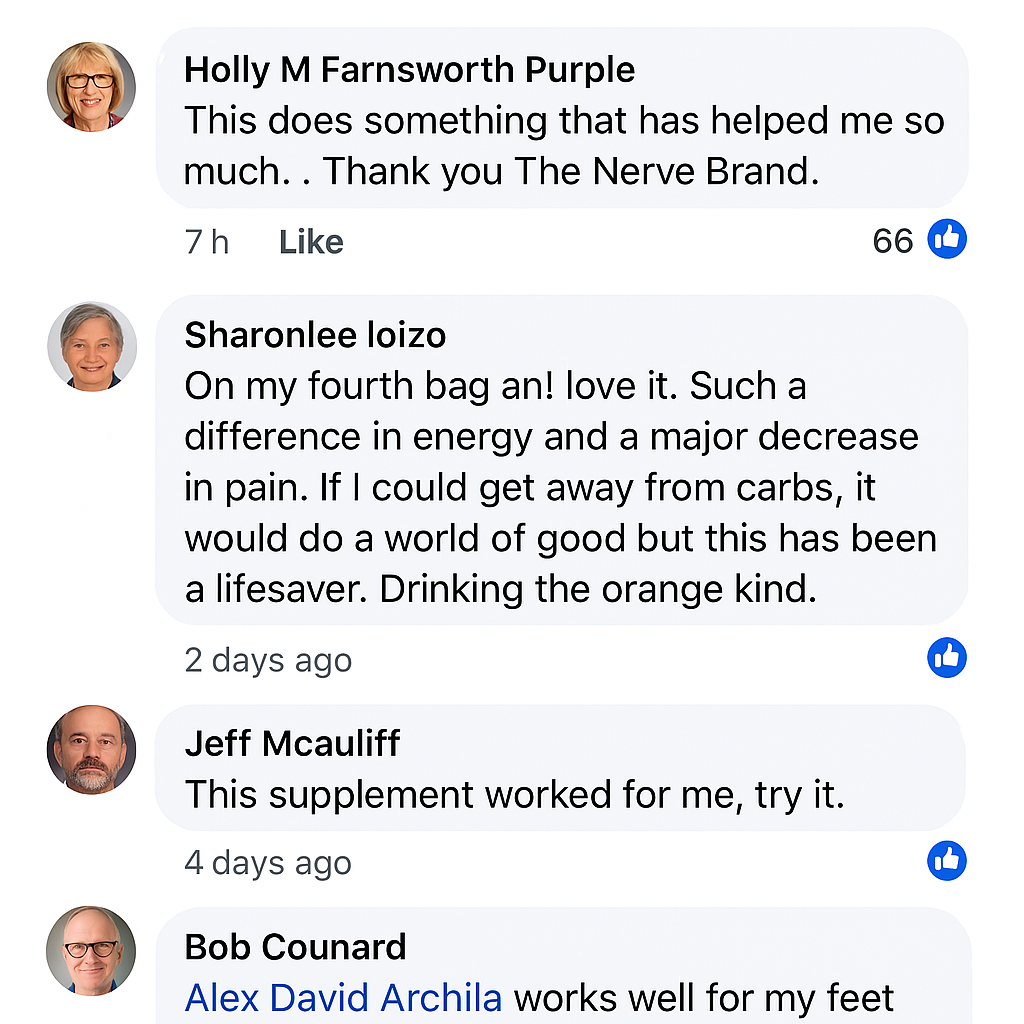Open Bob Counard's profile picture

click(x=91, y=951)
